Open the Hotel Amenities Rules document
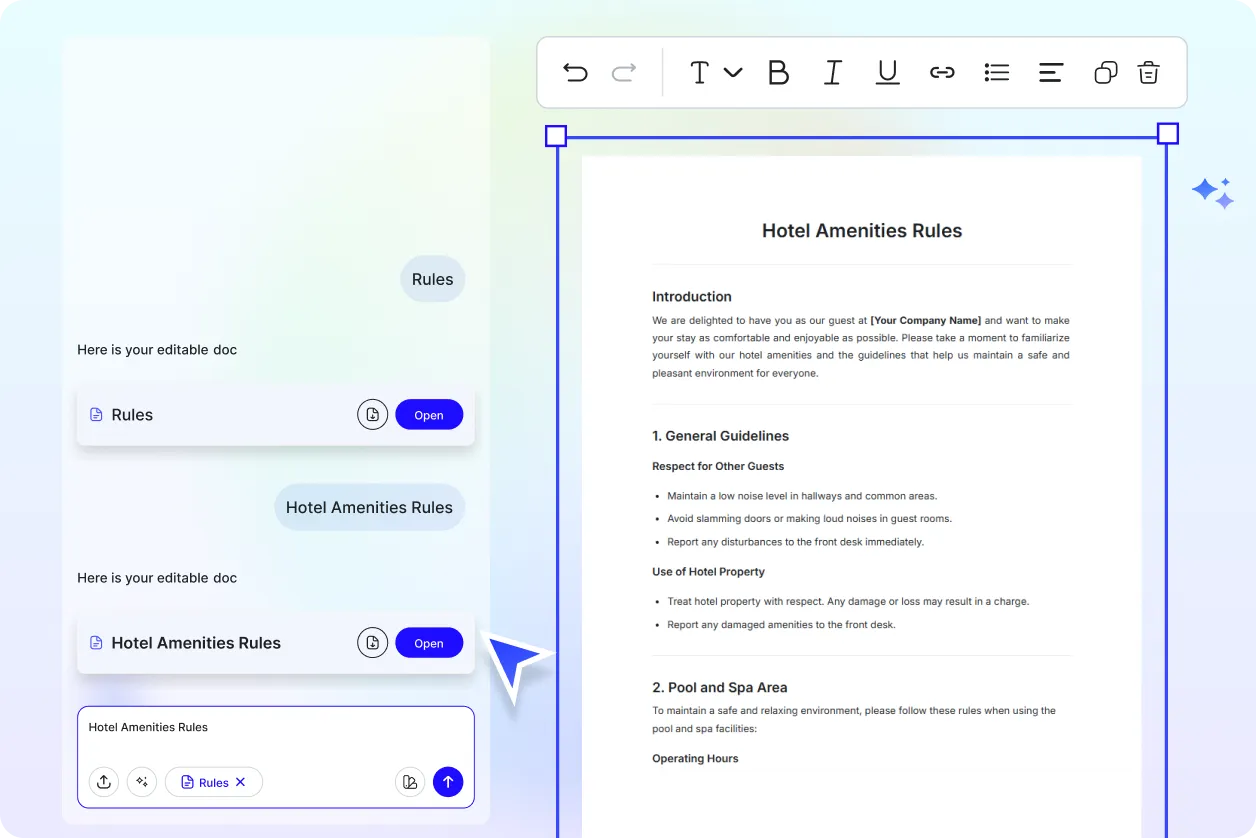Screen dimensions: 1256x838 (x=429, y=643)
